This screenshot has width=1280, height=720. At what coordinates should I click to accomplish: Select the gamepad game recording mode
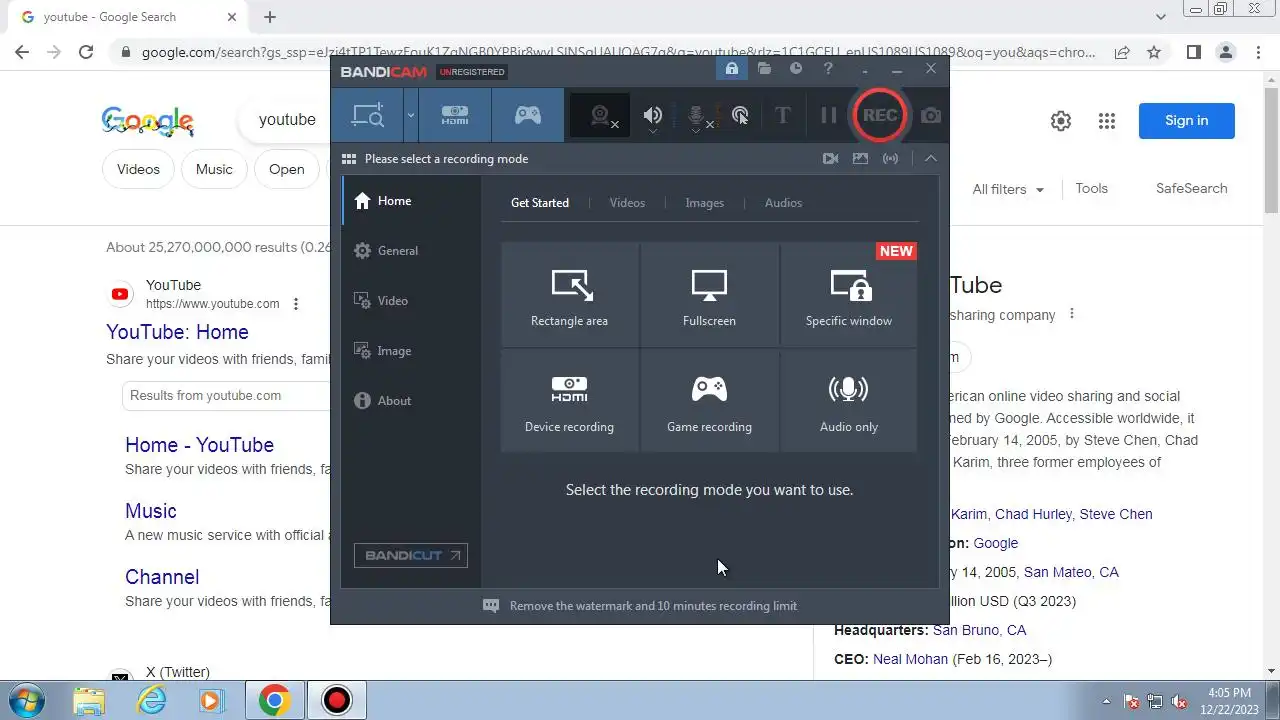tap(528, 115)
